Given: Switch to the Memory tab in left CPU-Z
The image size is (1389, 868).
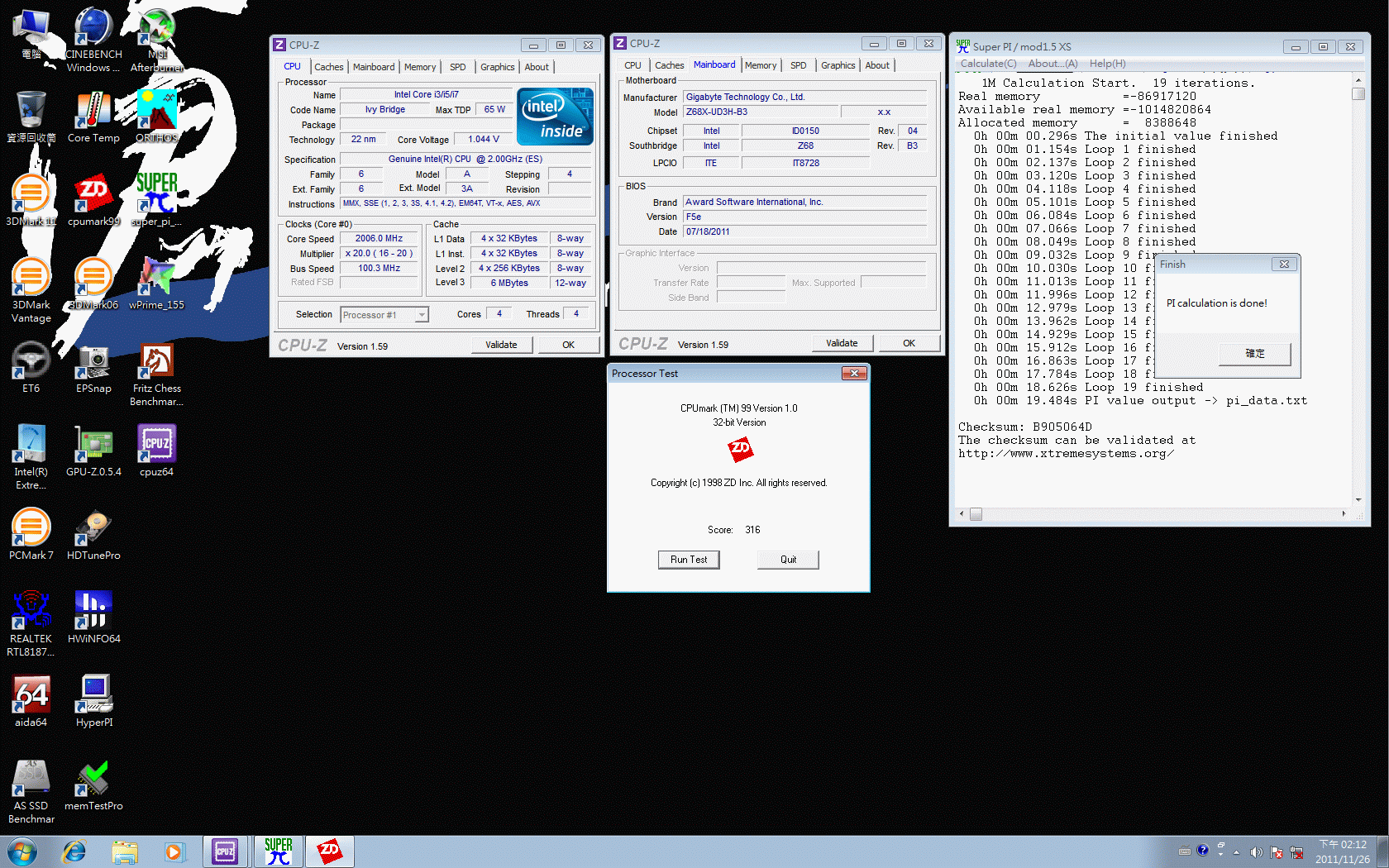Looking at the screenshot, I should [419, 67].
